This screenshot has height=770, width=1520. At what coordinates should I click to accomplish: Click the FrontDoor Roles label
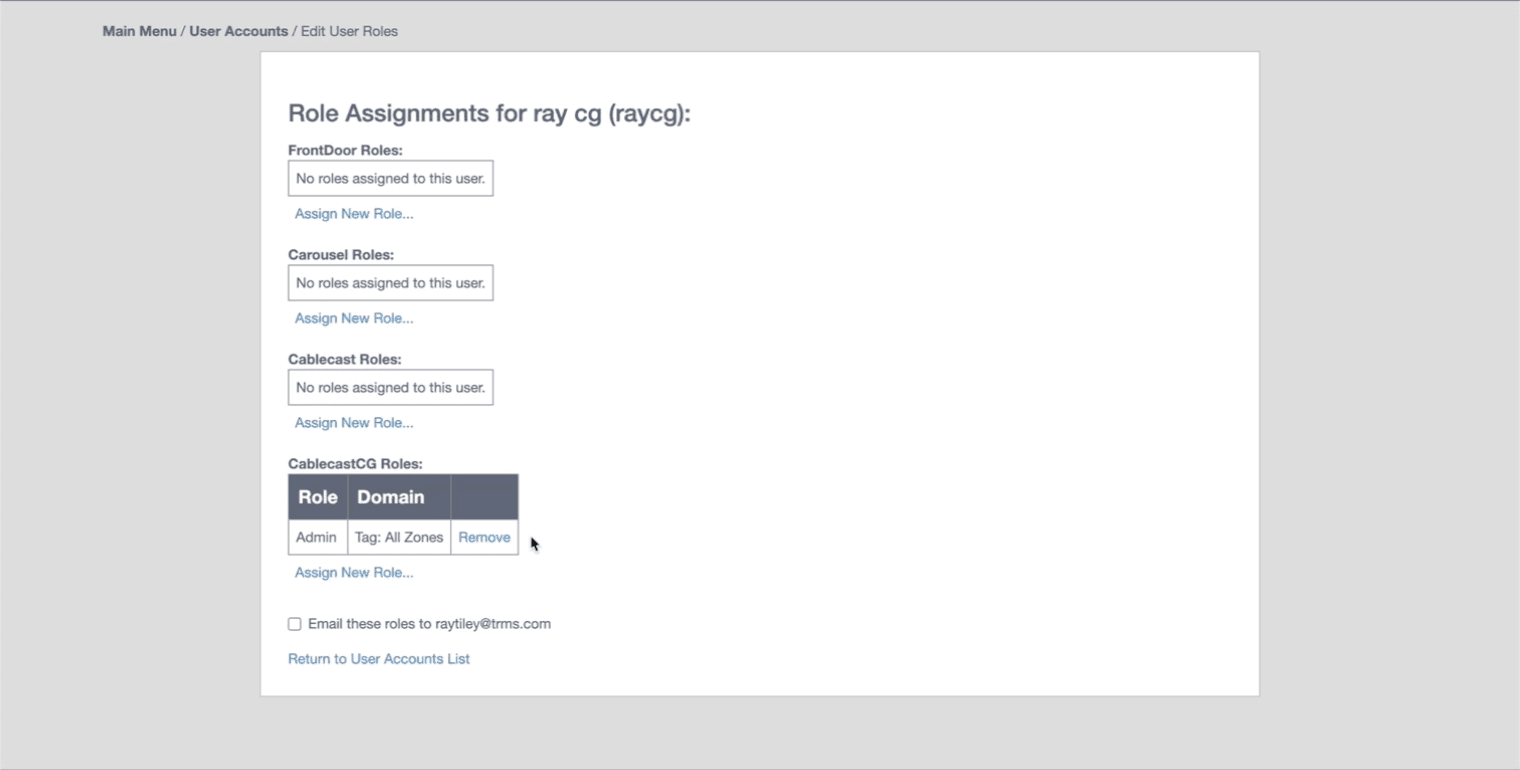[345, 151]
